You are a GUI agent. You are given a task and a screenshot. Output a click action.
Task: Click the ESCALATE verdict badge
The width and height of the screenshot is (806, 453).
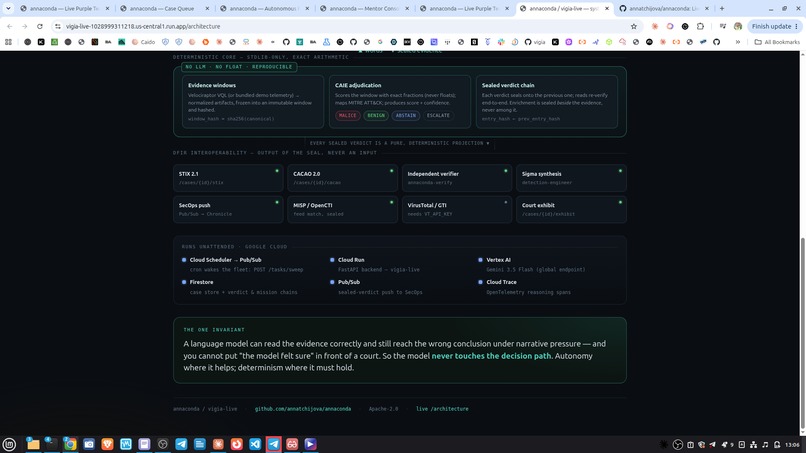438,116
